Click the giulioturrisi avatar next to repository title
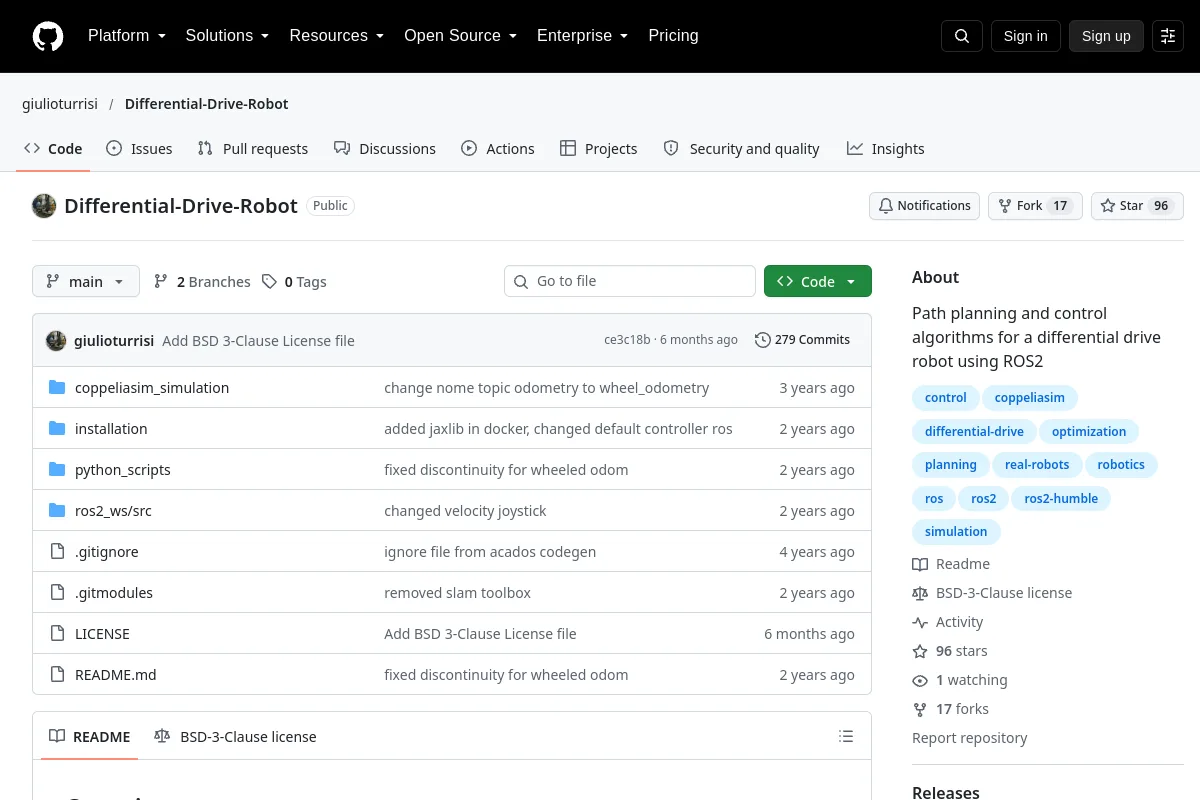Viewport: 1200px width, 800px height. pos(44,206)
